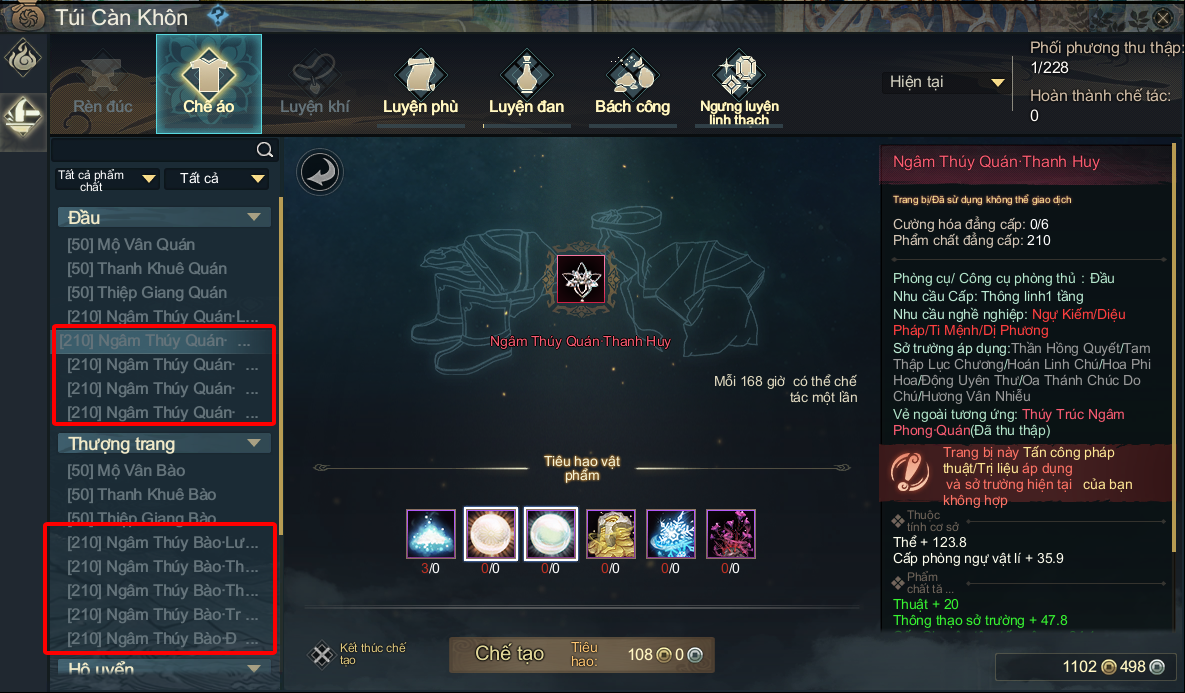Click the recipe search input field

click(x=154, y=150)
